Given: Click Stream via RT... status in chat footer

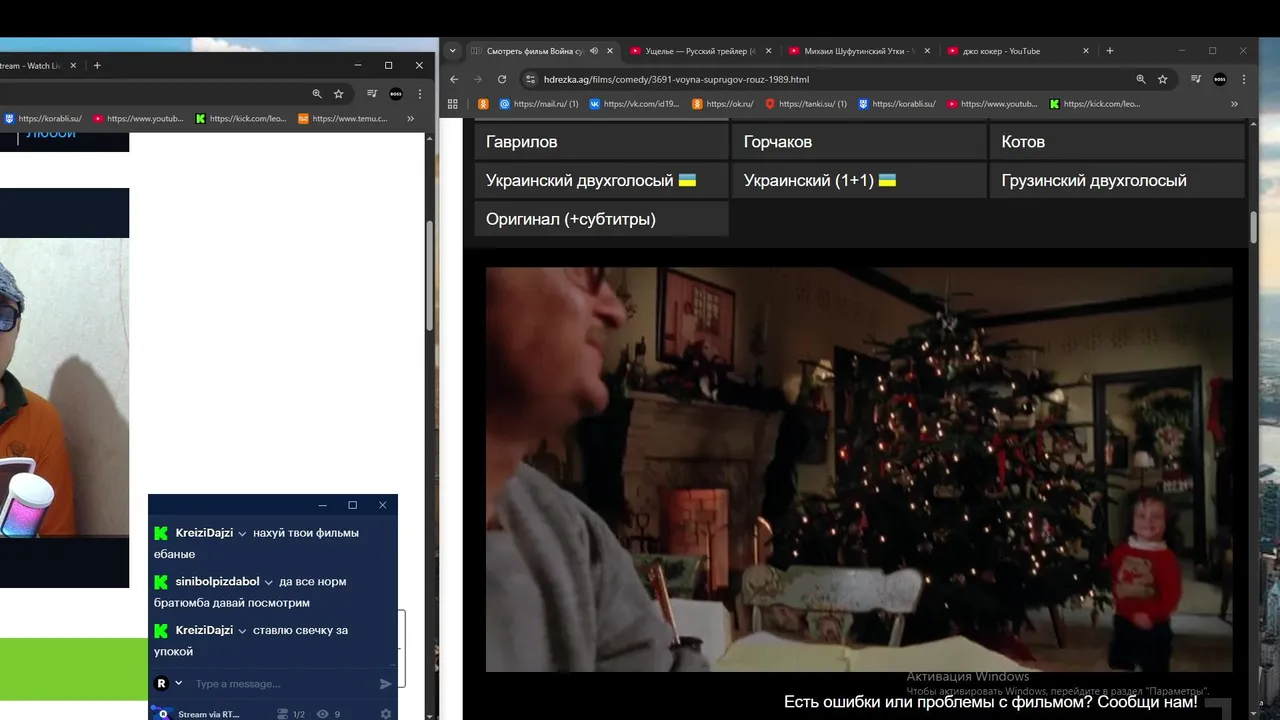Looking at the screenshot, I should click(208, 714).
